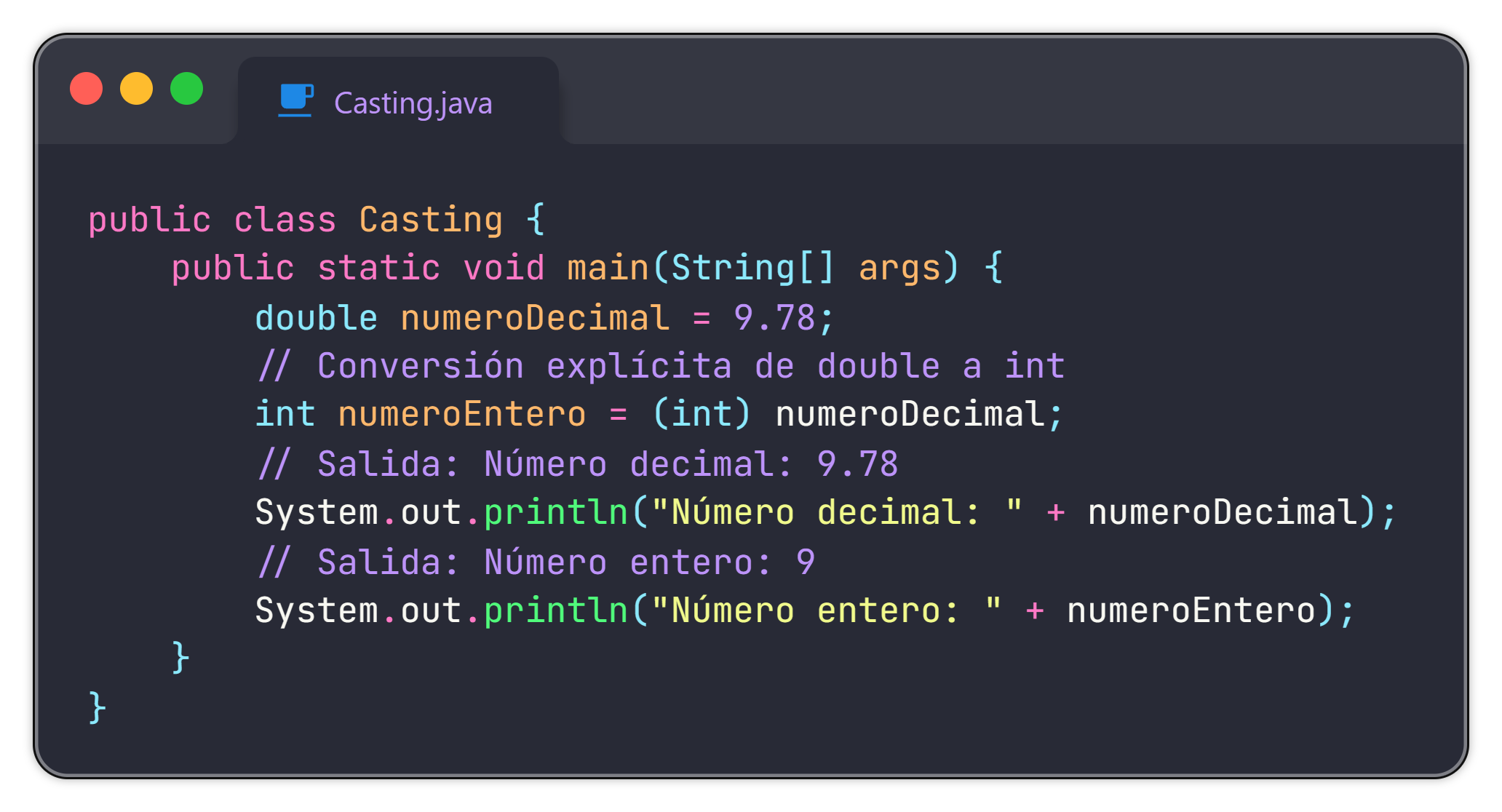Click the final closing brace of class
Viewport: 1502px width, 812px height.
click(97, 707)
